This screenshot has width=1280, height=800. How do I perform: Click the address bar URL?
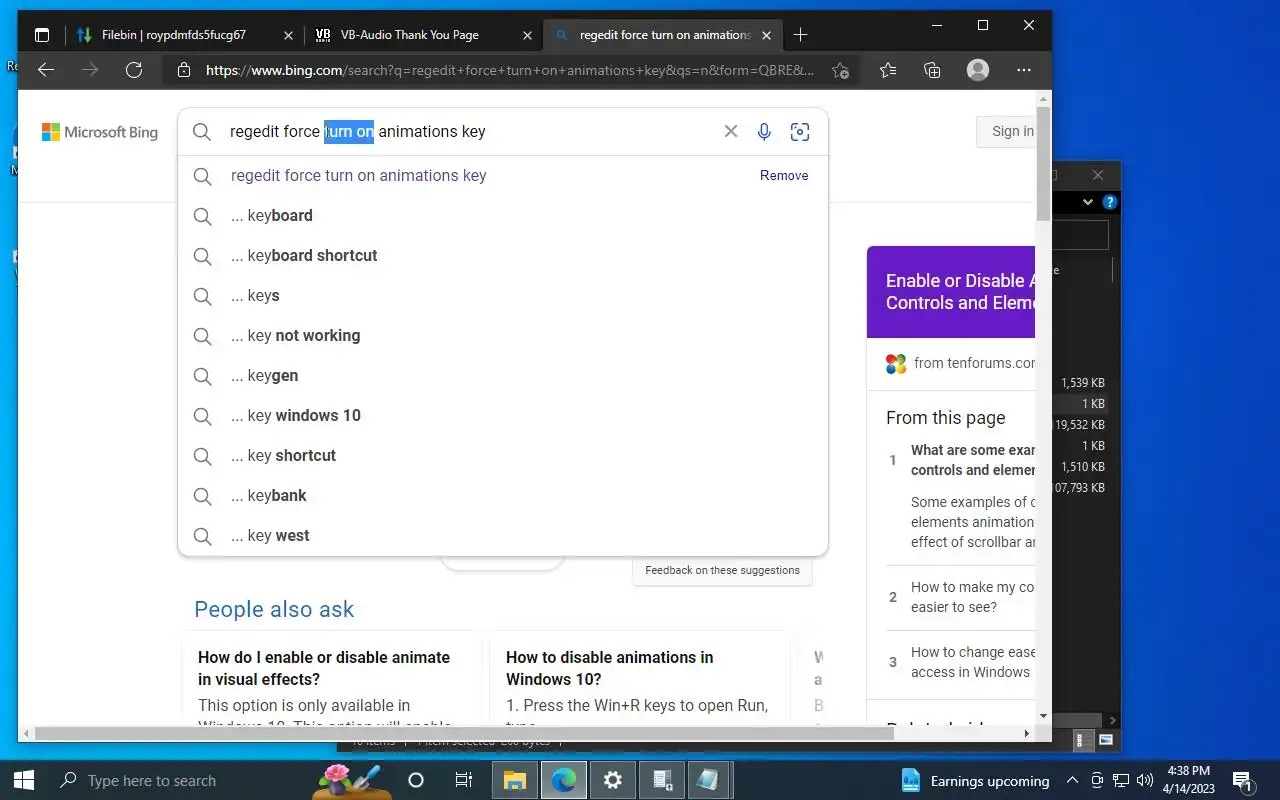coord(510,70)
